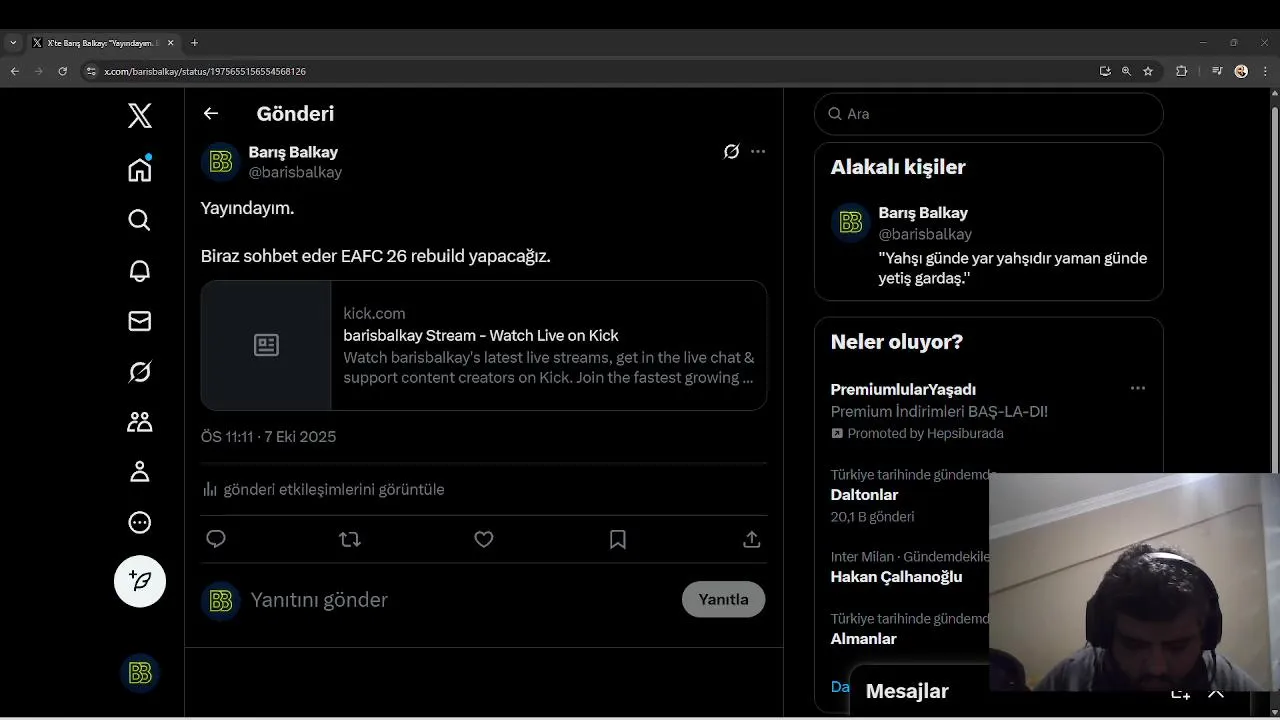Open Chrome three-dot menu
The height and width of the screenshot is (720, 1280).
(x=1264, y=71)
